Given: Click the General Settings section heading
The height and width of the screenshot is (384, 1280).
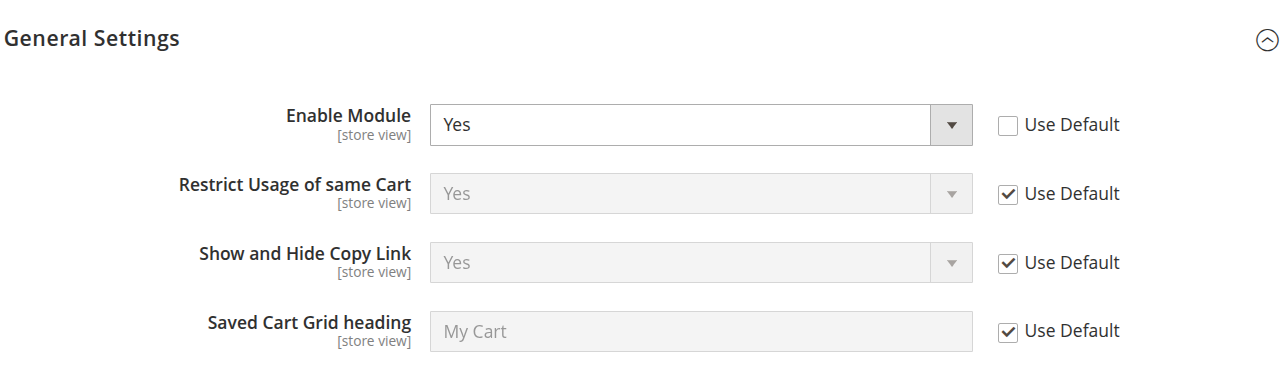Looking at the screenshot, I should (x=92, y=39).
